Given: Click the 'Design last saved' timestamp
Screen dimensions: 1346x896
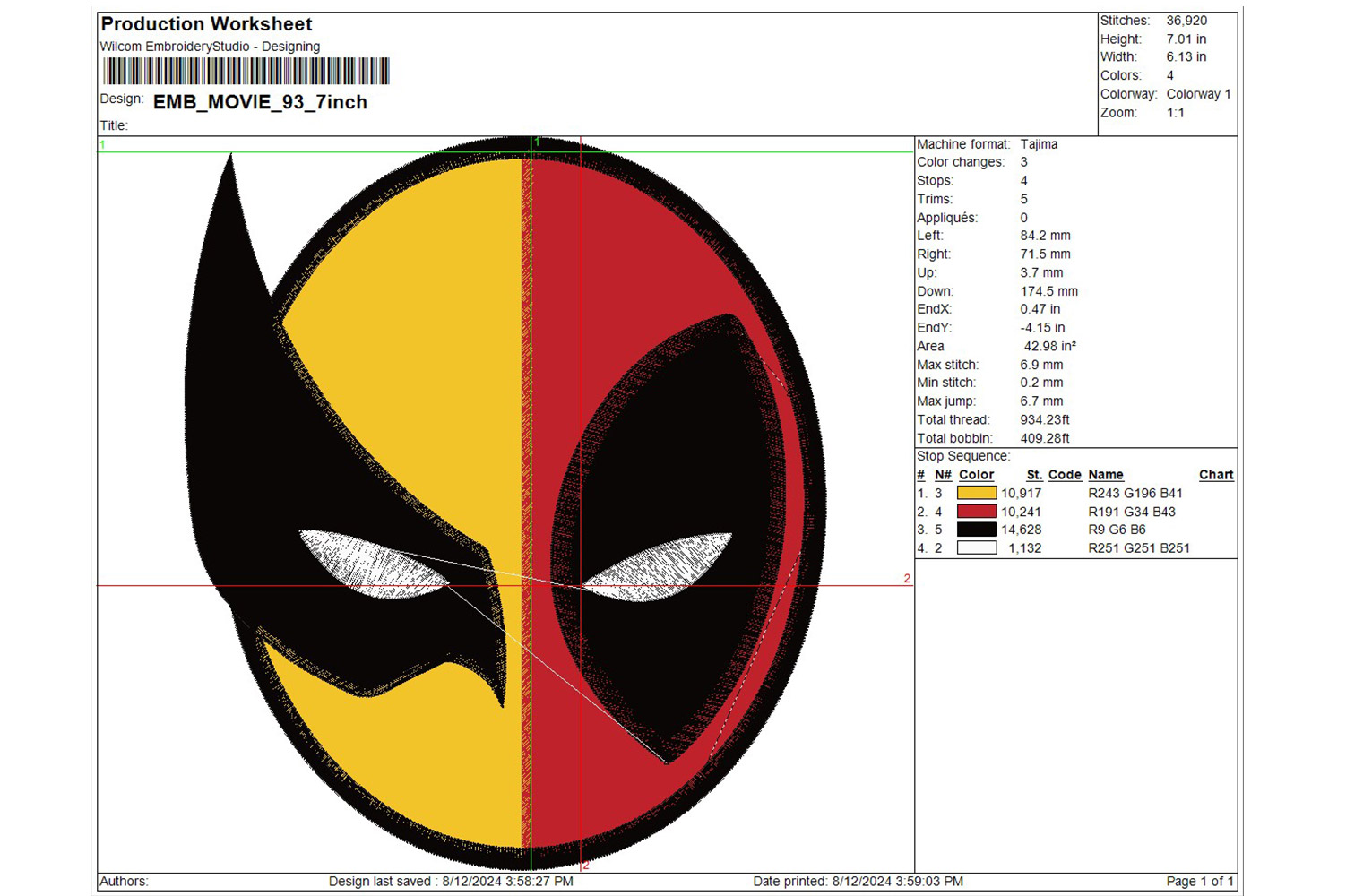Looking at the screenshot, I should (451, 882).
